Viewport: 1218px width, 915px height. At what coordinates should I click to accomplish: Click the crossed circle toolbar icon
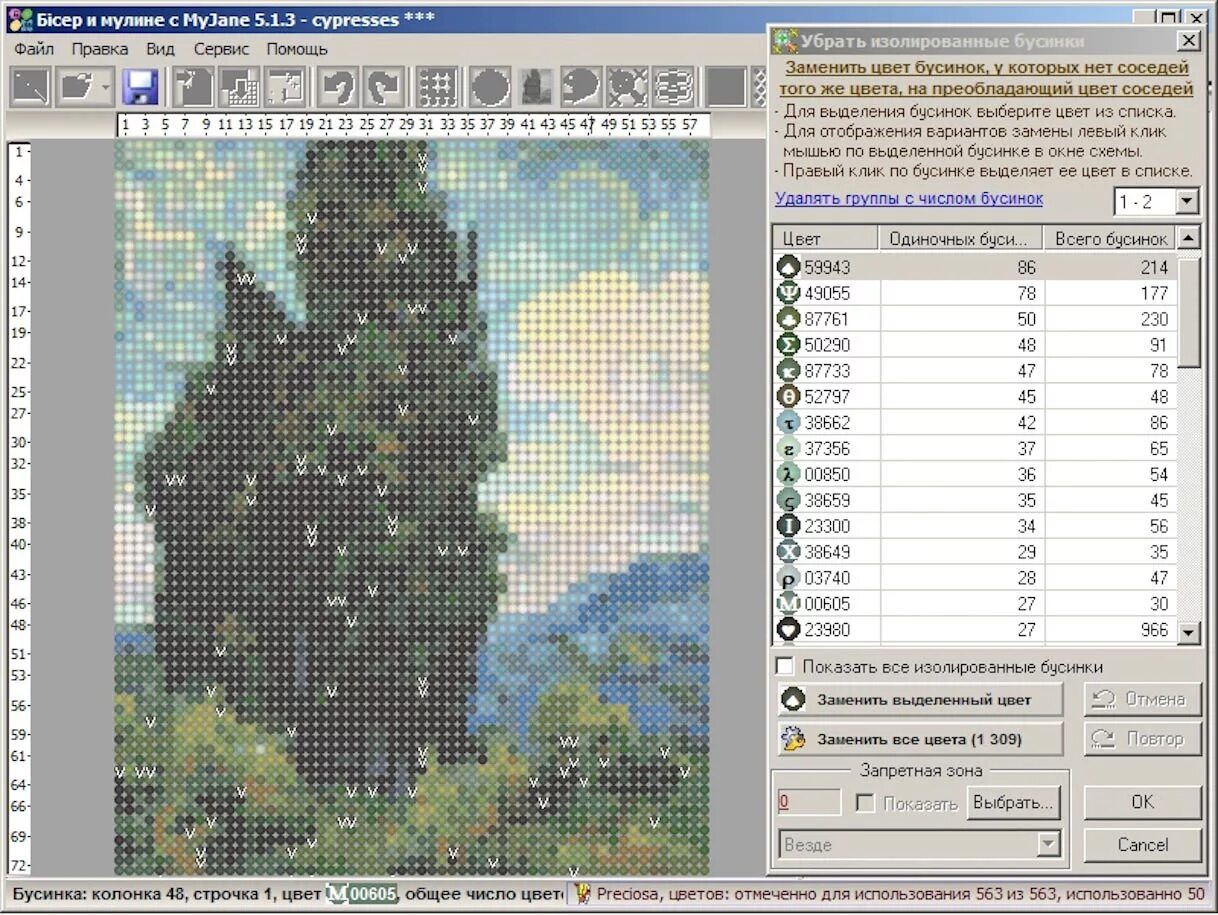[627, 88]
